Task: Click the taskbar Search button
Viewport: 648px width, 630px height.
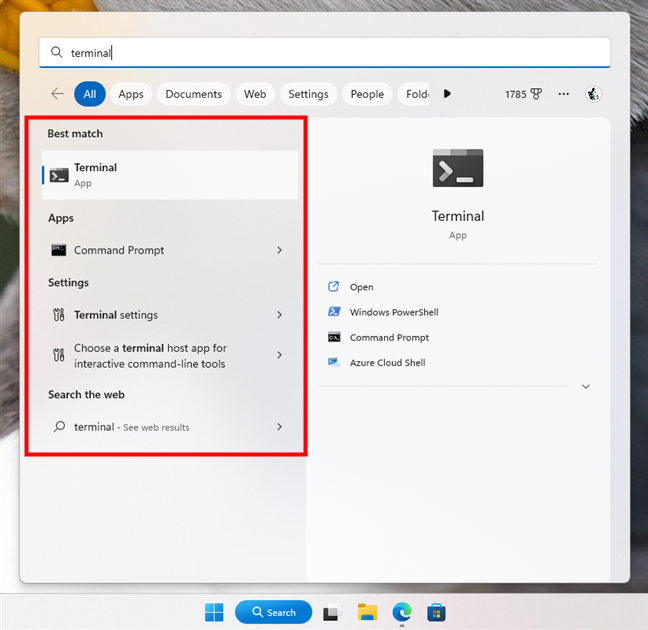Action: click(x=273, y=612)
